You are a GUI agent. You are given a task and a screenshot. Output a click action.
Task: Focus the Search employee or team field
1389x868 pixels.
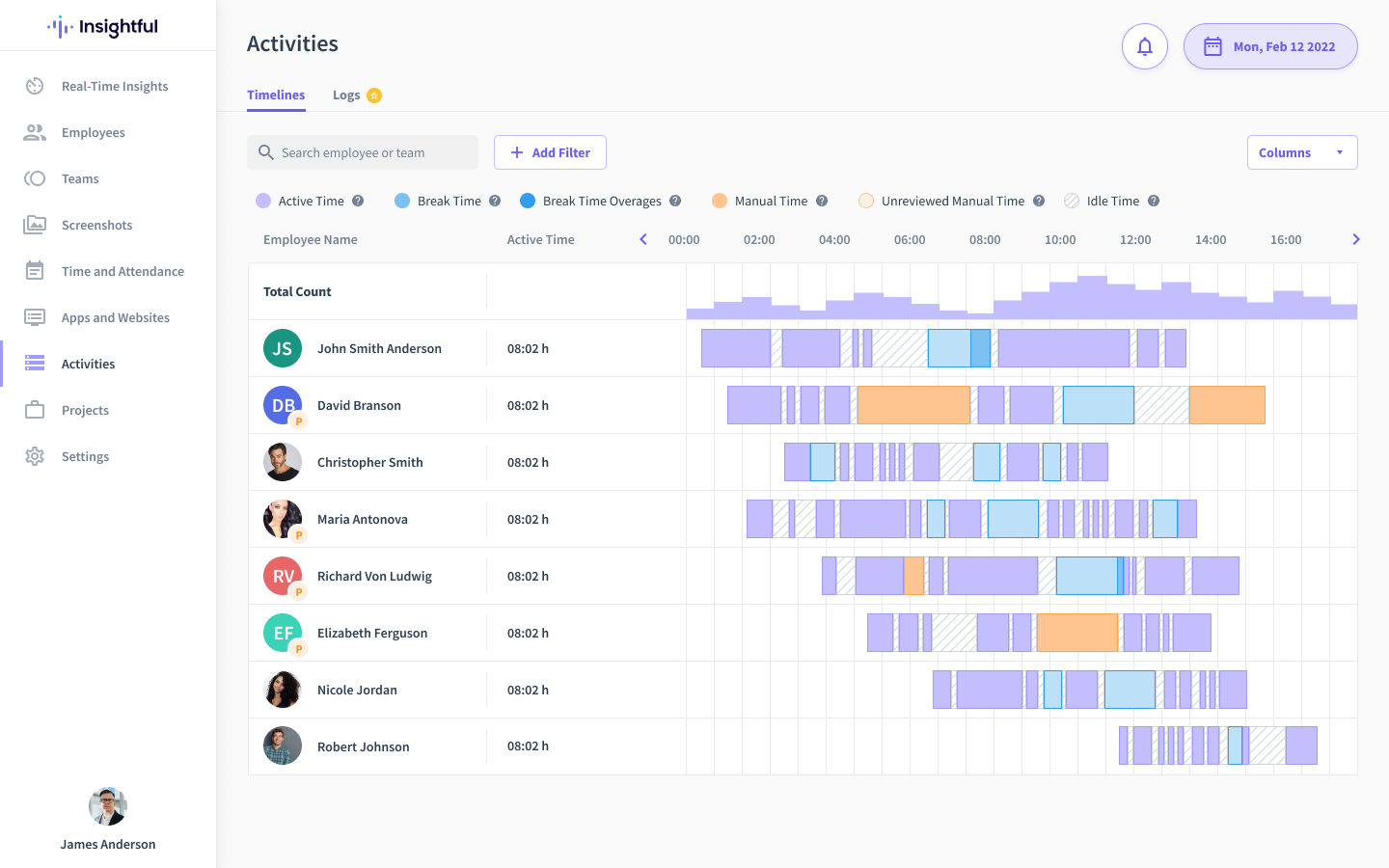pyautogui.click(x=371, y=152)
